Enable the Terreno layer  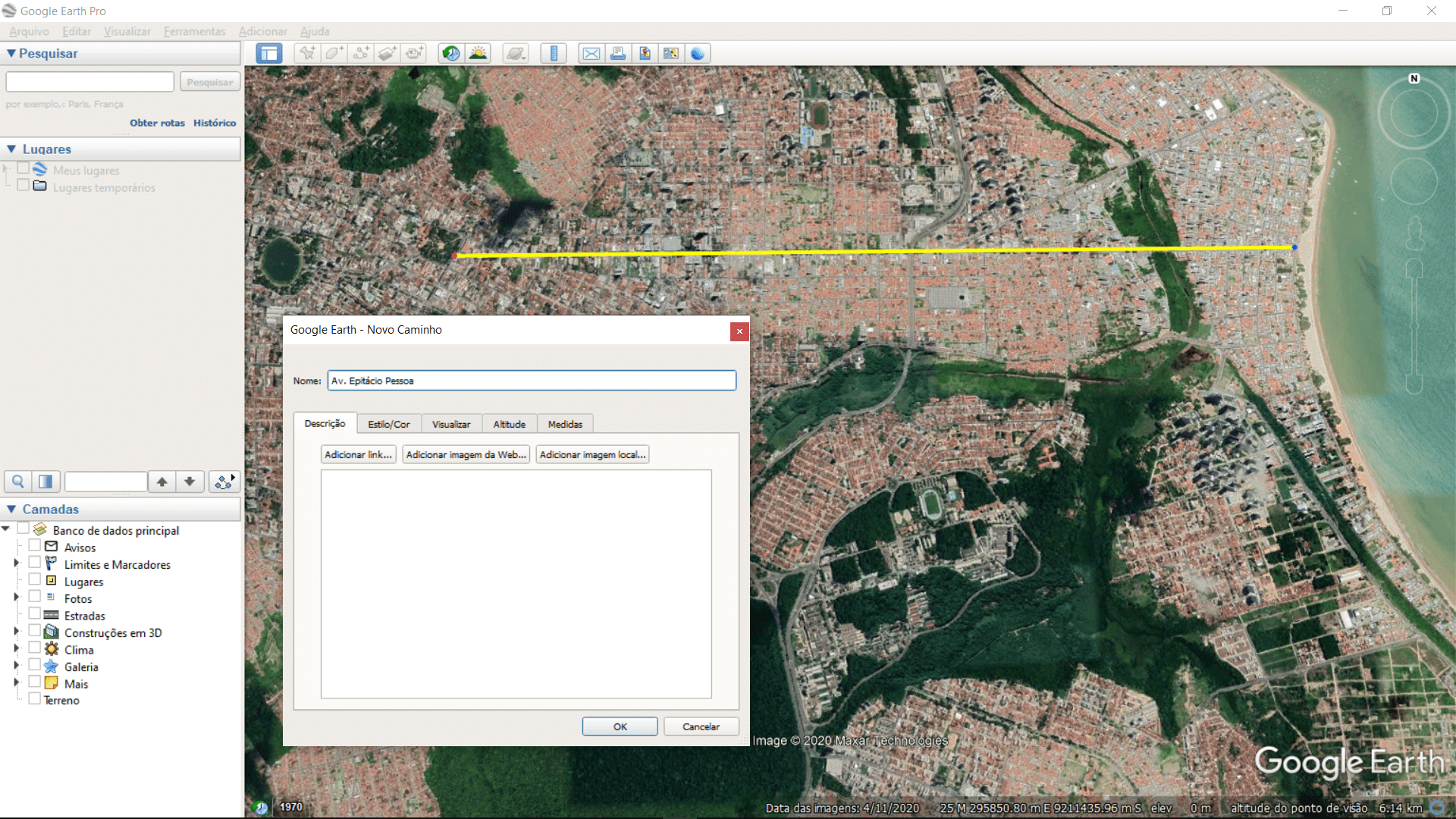pyautogui.click(x=33, y=699)
